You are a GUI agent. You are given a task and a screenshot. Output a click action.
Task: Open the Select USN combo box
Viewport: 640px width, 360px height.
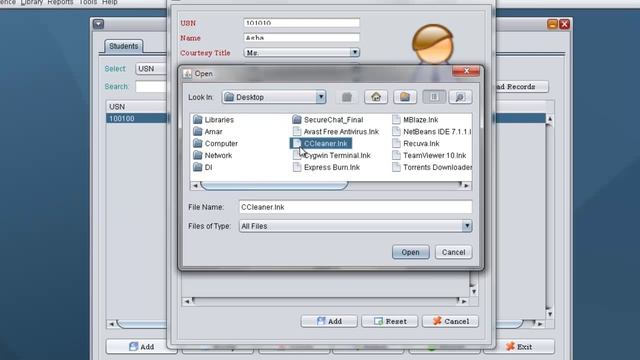(x=151, y=69)
